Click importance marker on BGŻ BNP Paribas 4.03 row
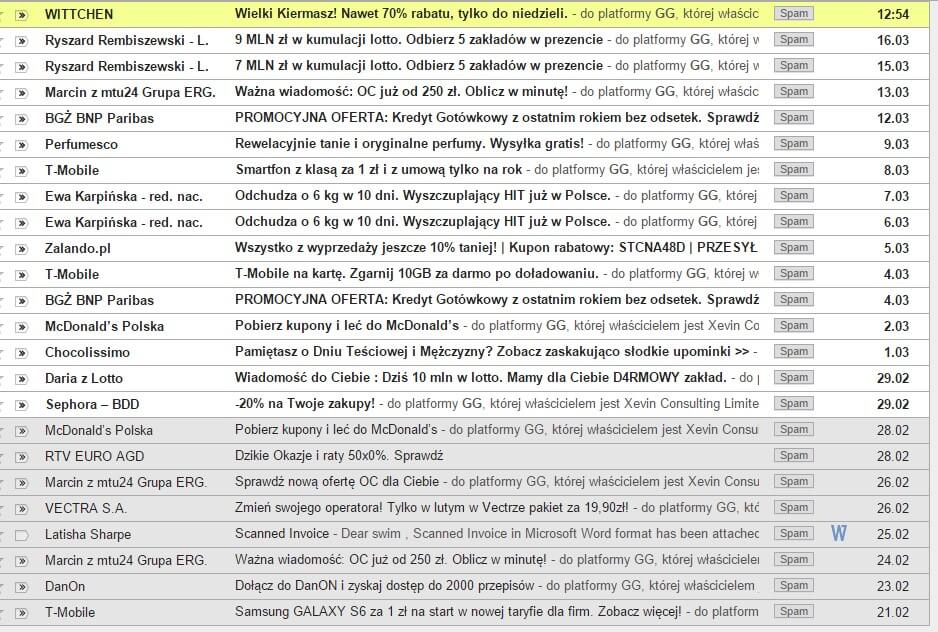938x632 pixels. [22, 302]
